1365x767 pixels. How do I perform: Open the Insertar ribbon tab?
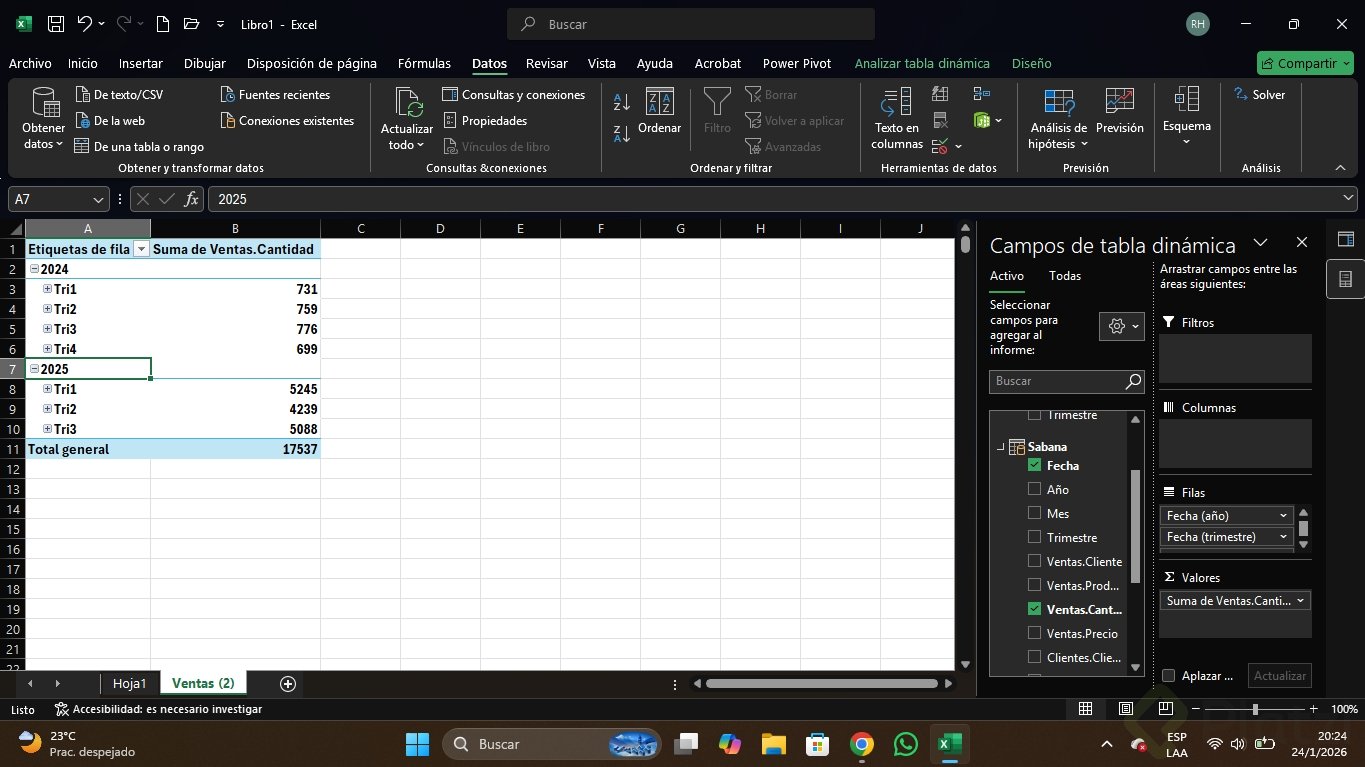[140, 63]
